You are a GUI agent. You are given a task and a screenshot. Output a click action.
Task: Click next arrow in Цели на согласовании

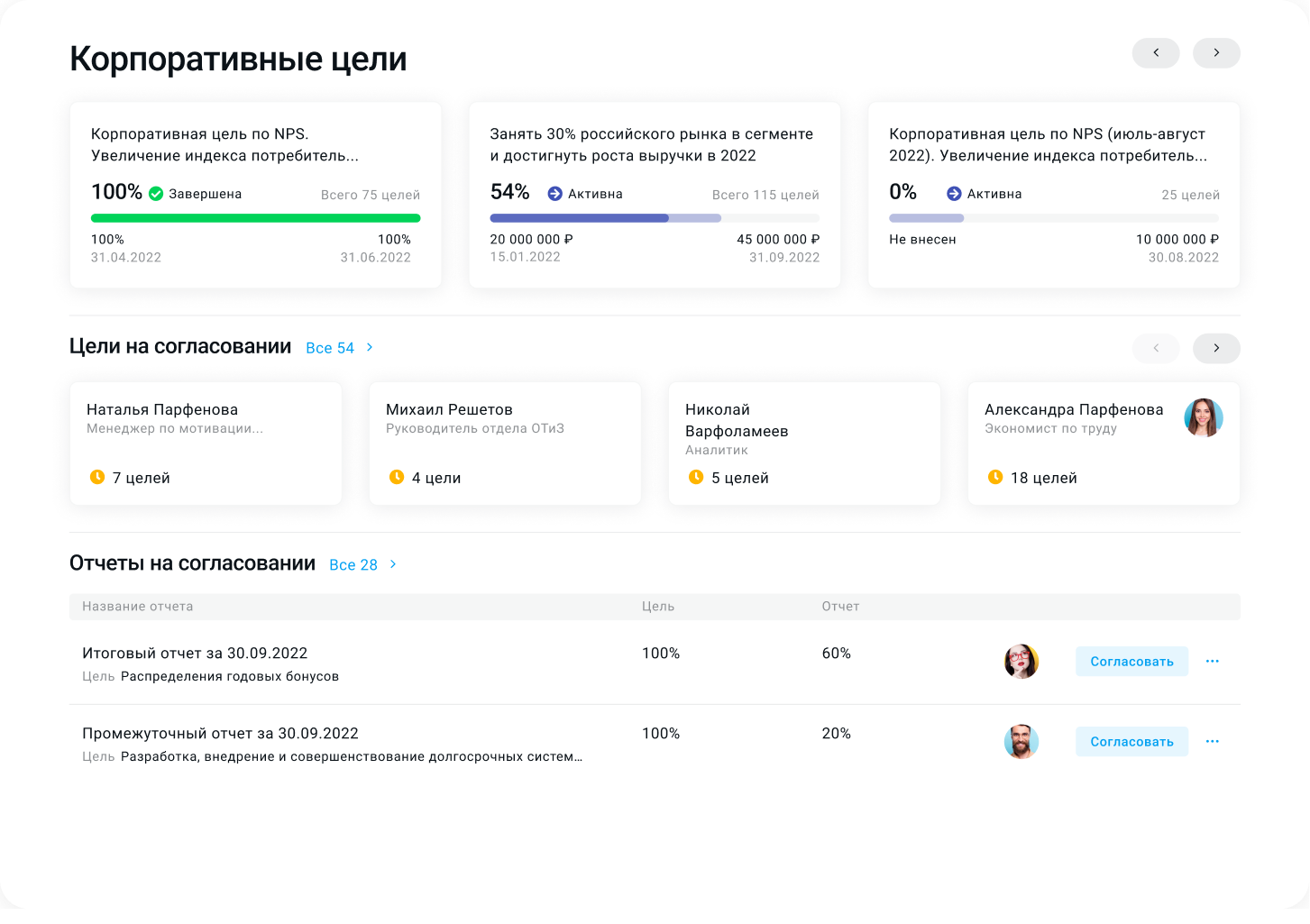[1216, 348]
